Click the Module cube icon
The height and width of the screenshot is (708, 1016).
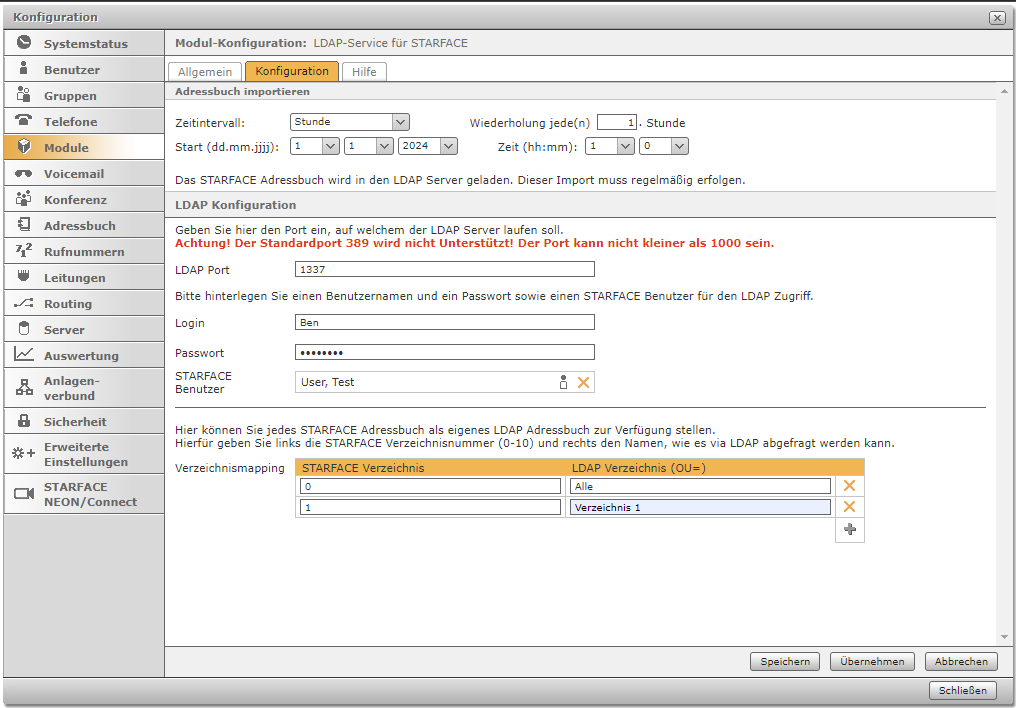(24, 146)
